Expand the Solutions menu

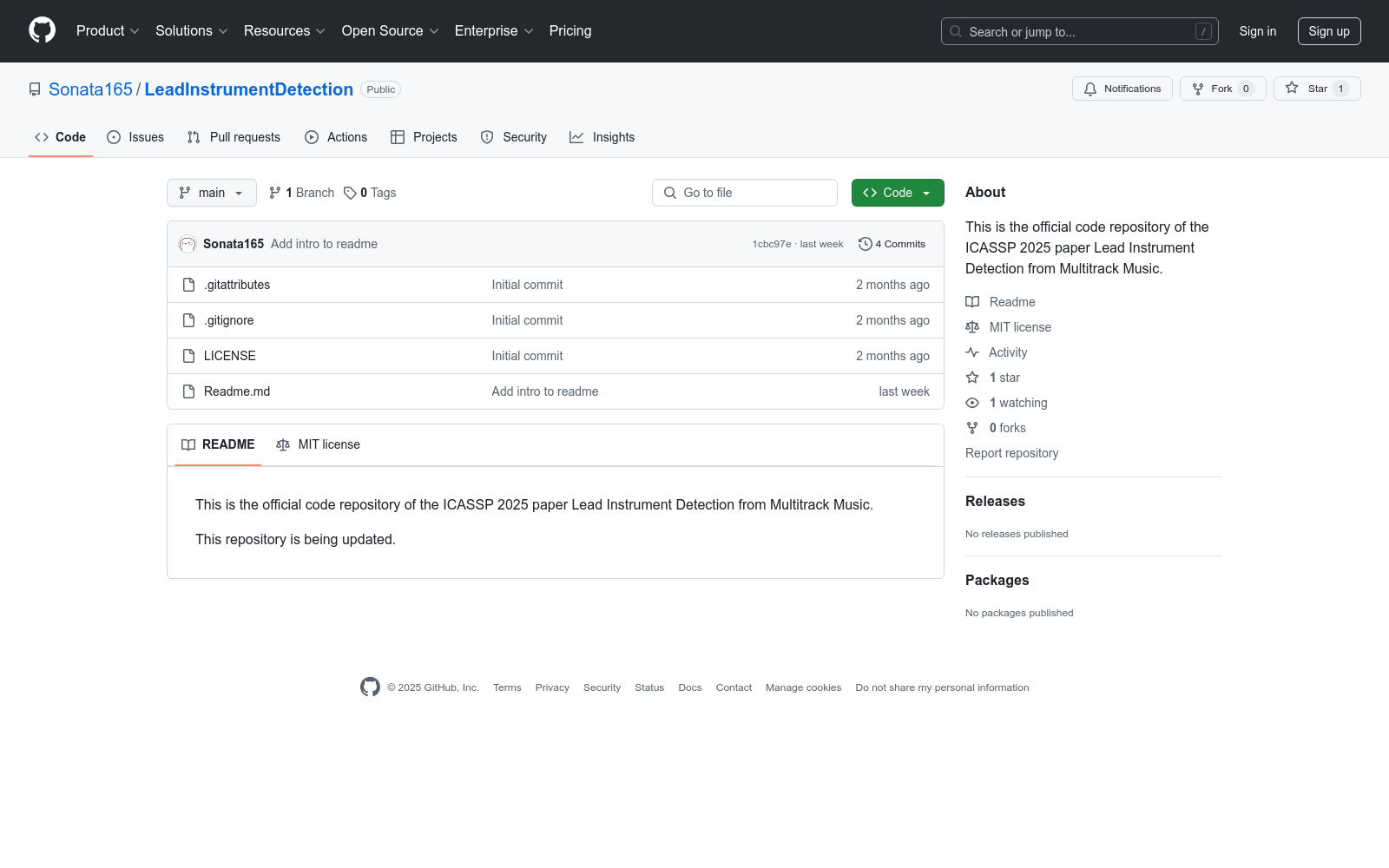[x=192, y=30]
